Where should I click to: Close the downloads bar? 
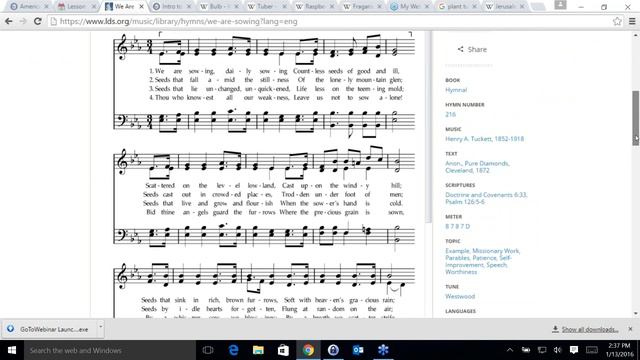click(x=631, y=329)
